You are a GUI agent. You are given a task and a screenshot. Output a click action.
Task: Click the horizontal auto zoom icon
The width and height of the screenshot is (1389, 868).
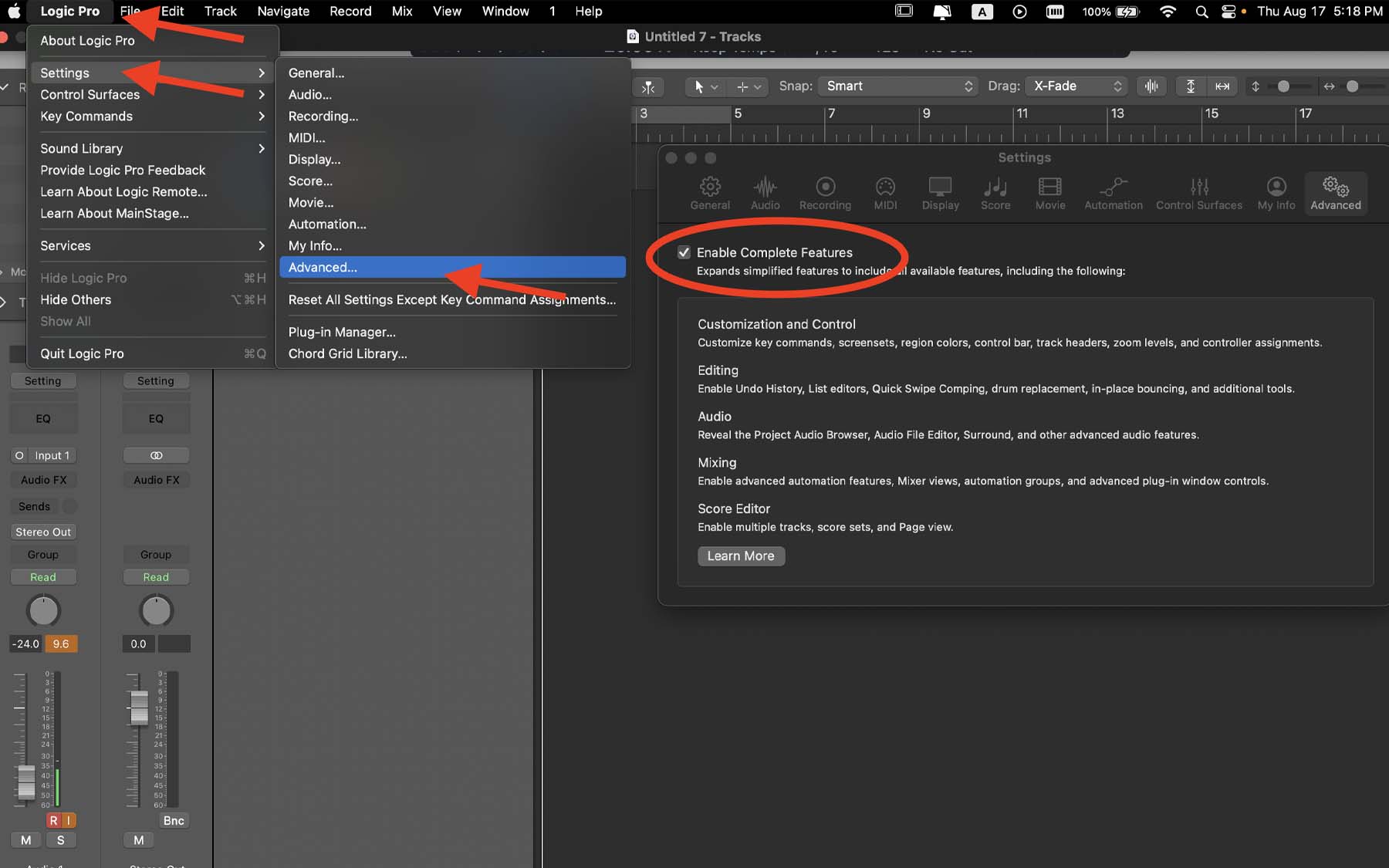click(x=1222, y=86)
